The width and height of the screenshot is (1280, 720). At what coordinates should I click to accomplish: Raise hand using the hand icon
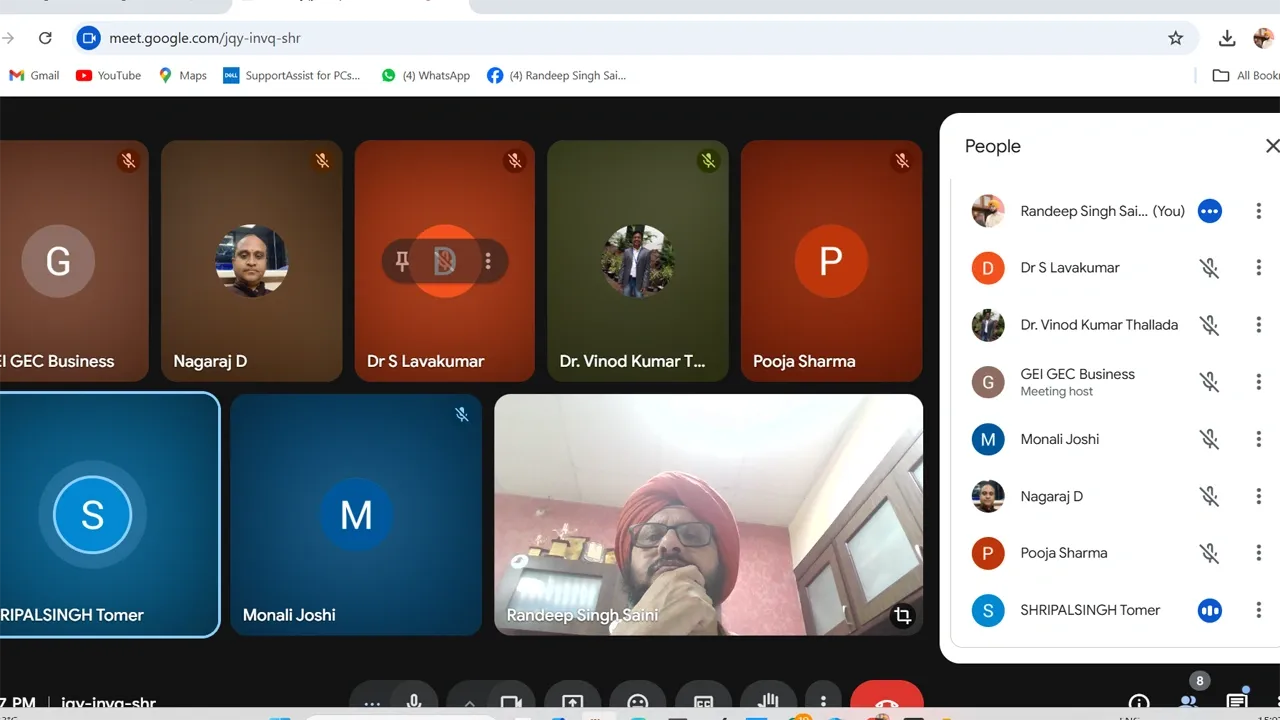(768, 702)
